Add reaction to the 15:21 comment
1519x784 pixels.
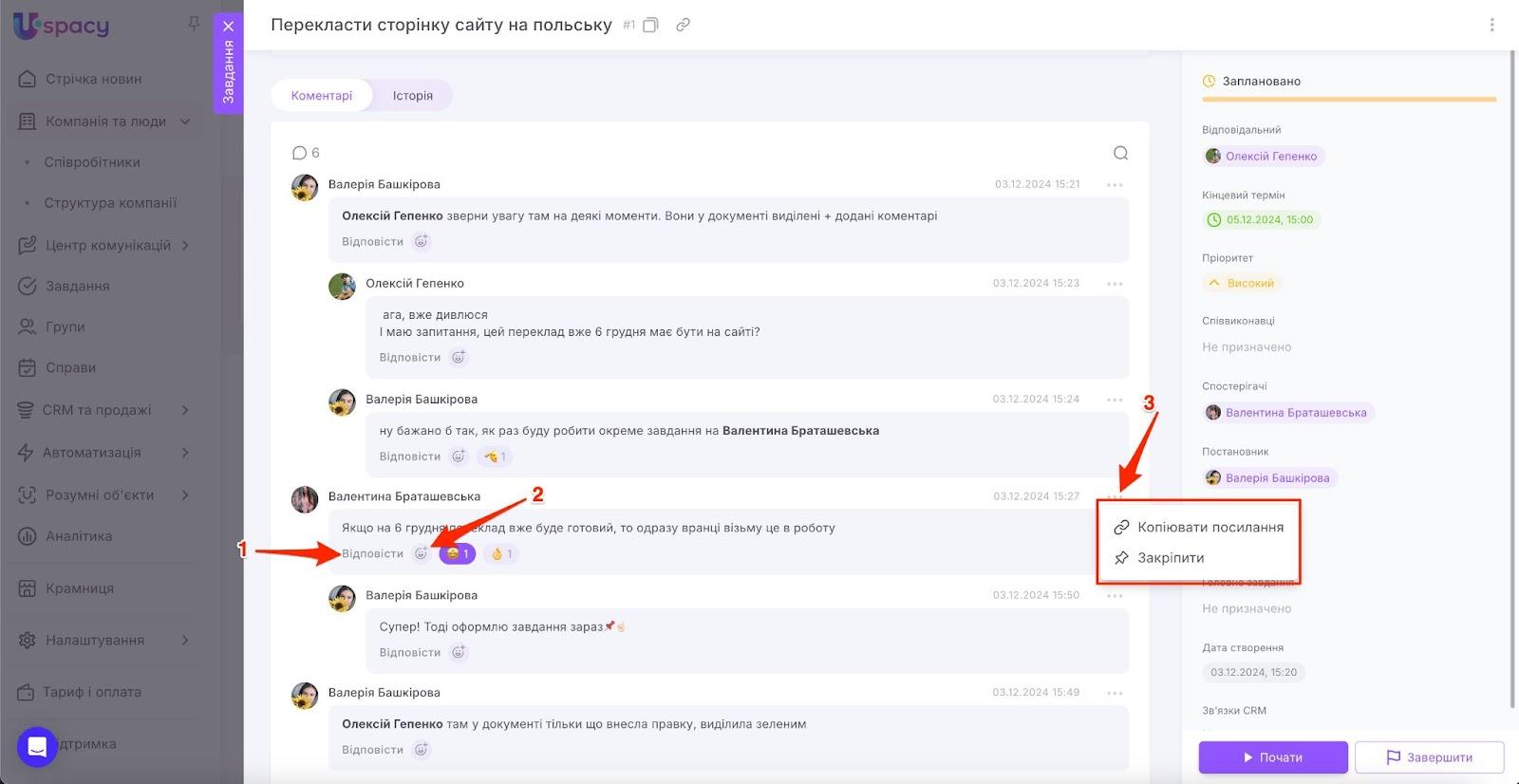point(422,242)
